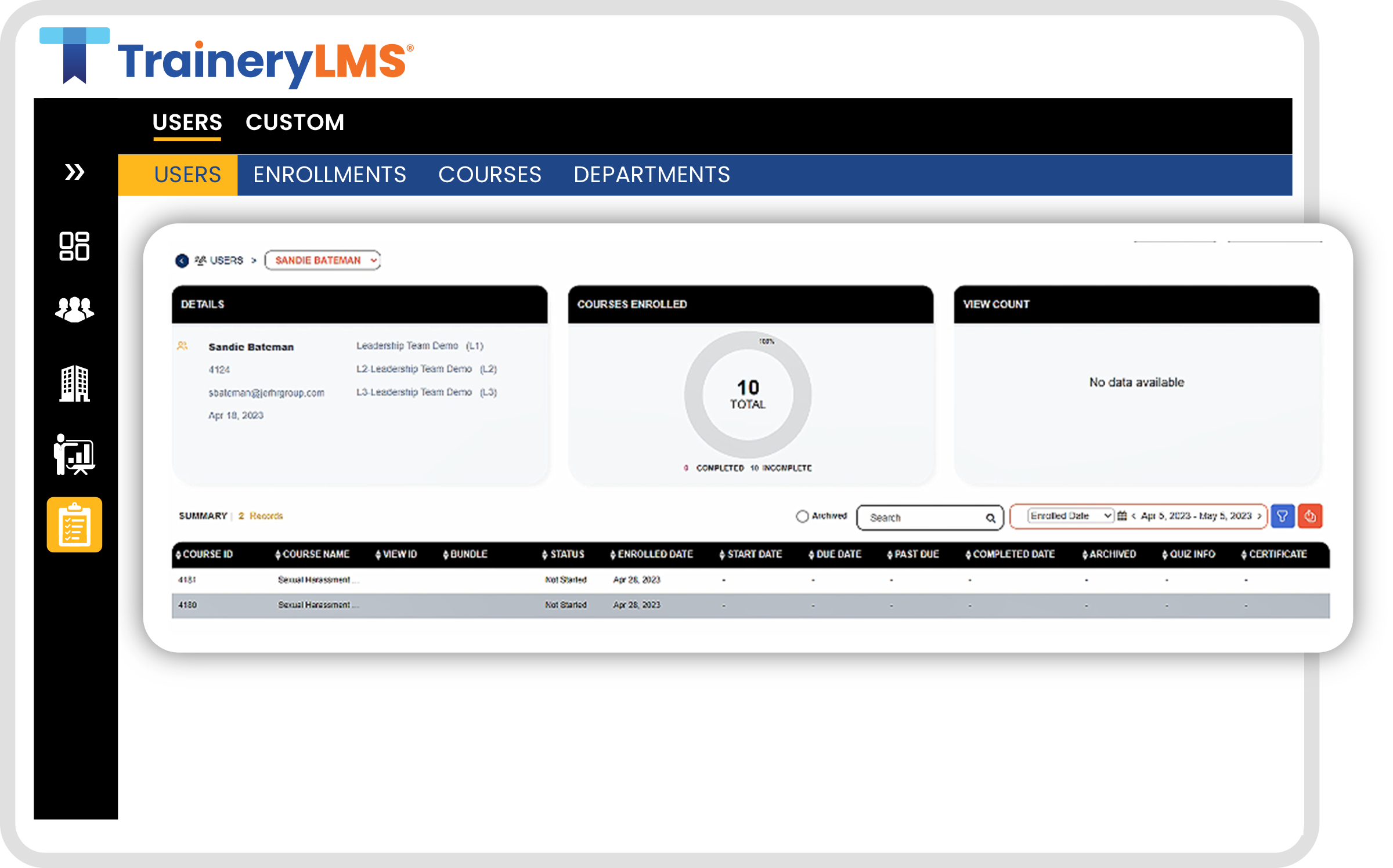
Task: Sort by Course Name column
Action: coord(312,554)
